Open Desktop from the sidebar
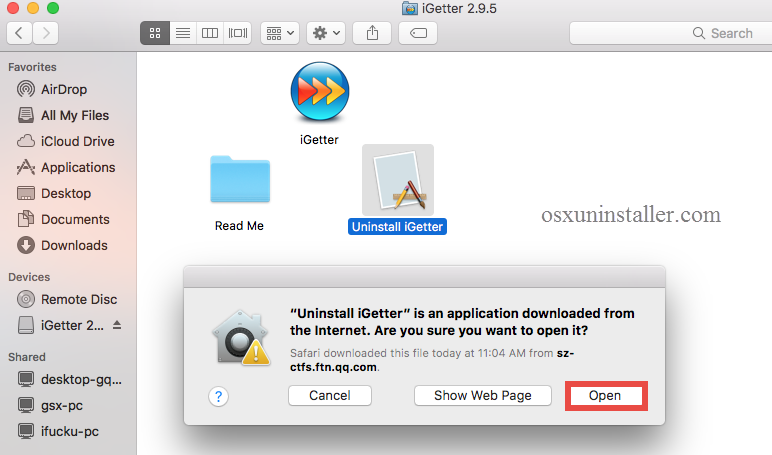Viewport: 772px width, 455px height. coord(68,193)
